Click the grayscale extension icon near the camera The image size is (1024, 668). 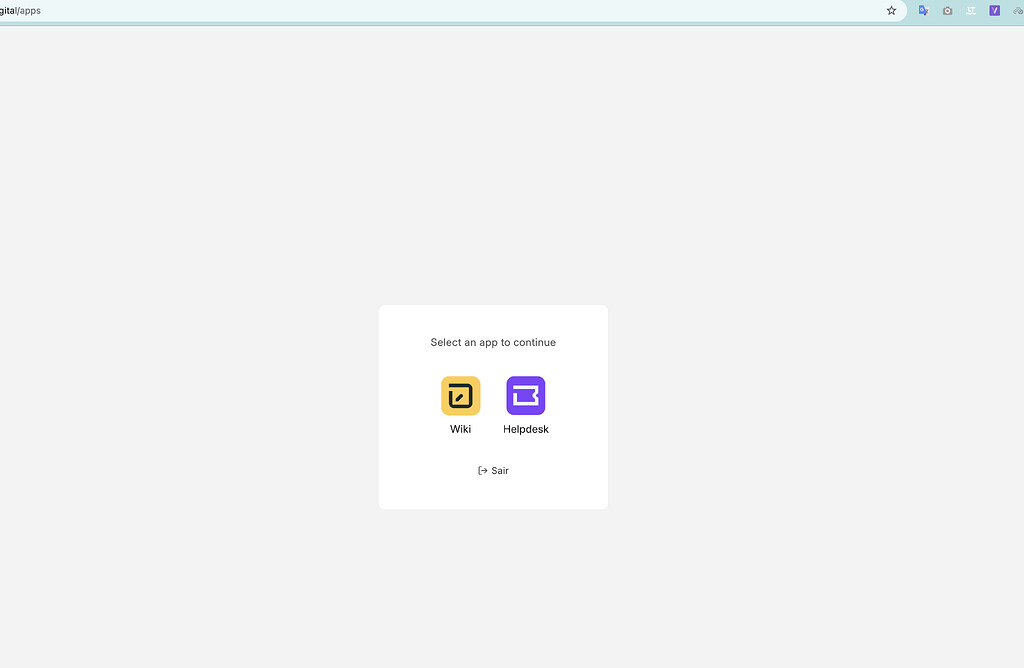tap(970, 11)
